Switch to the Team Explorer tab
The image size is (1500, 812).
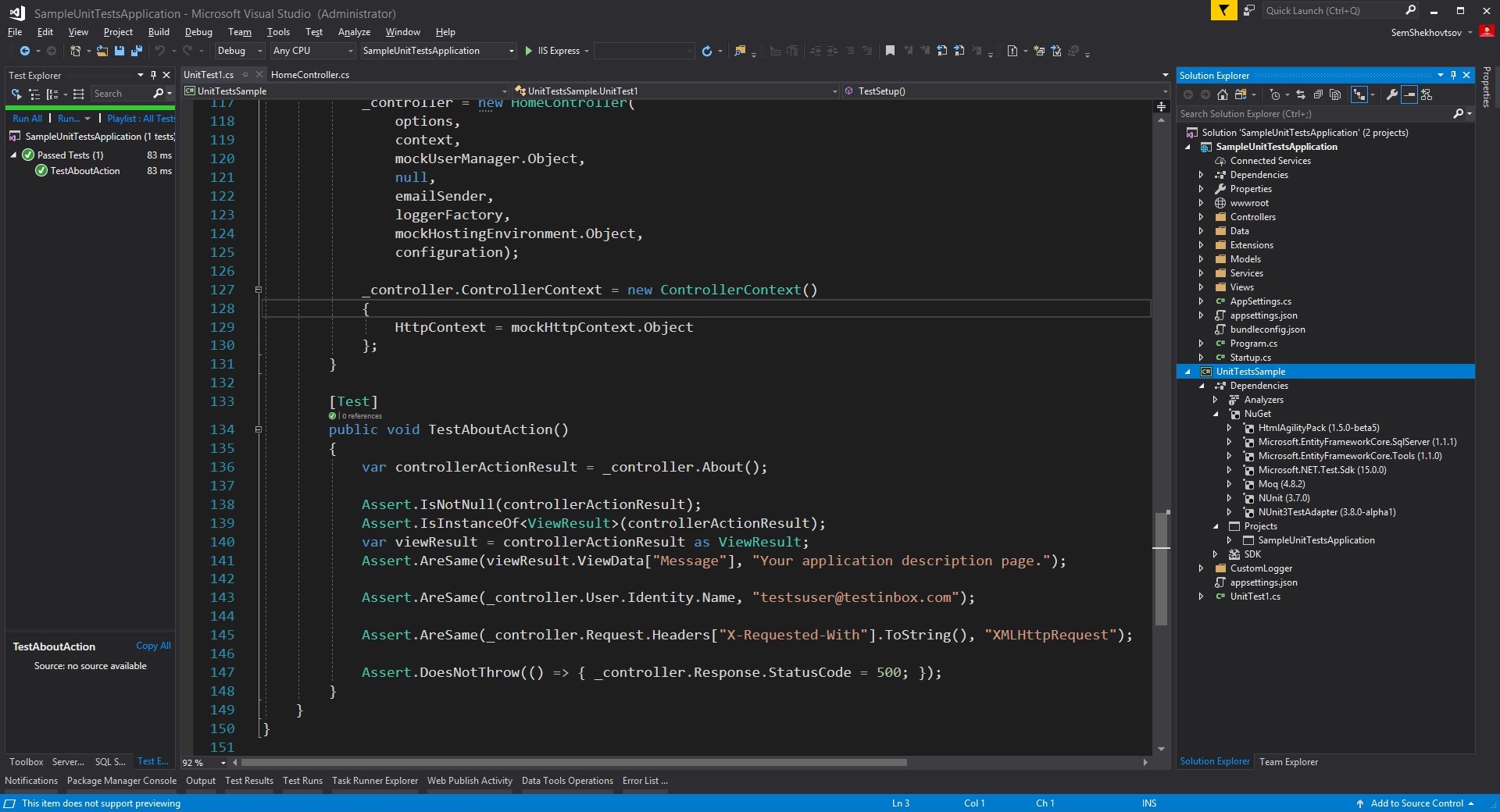tap(1288, 762)
